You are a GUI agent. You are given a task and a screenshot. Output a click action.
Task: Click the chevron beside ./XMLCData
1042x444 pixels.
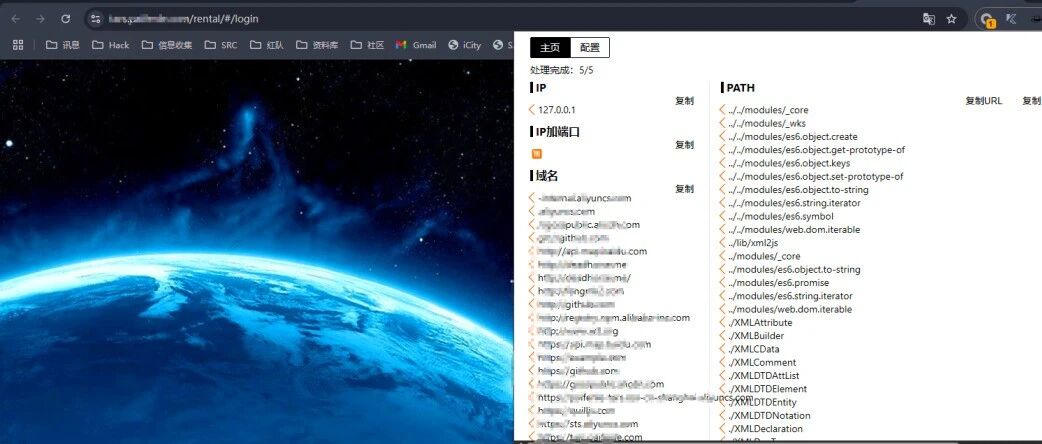point(722,349)
